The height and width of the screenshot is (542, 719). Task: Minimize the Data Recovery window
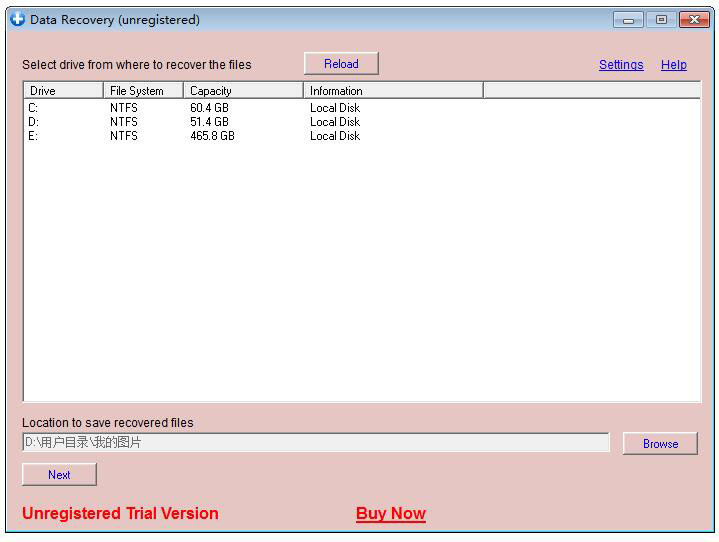click(628, 20)
